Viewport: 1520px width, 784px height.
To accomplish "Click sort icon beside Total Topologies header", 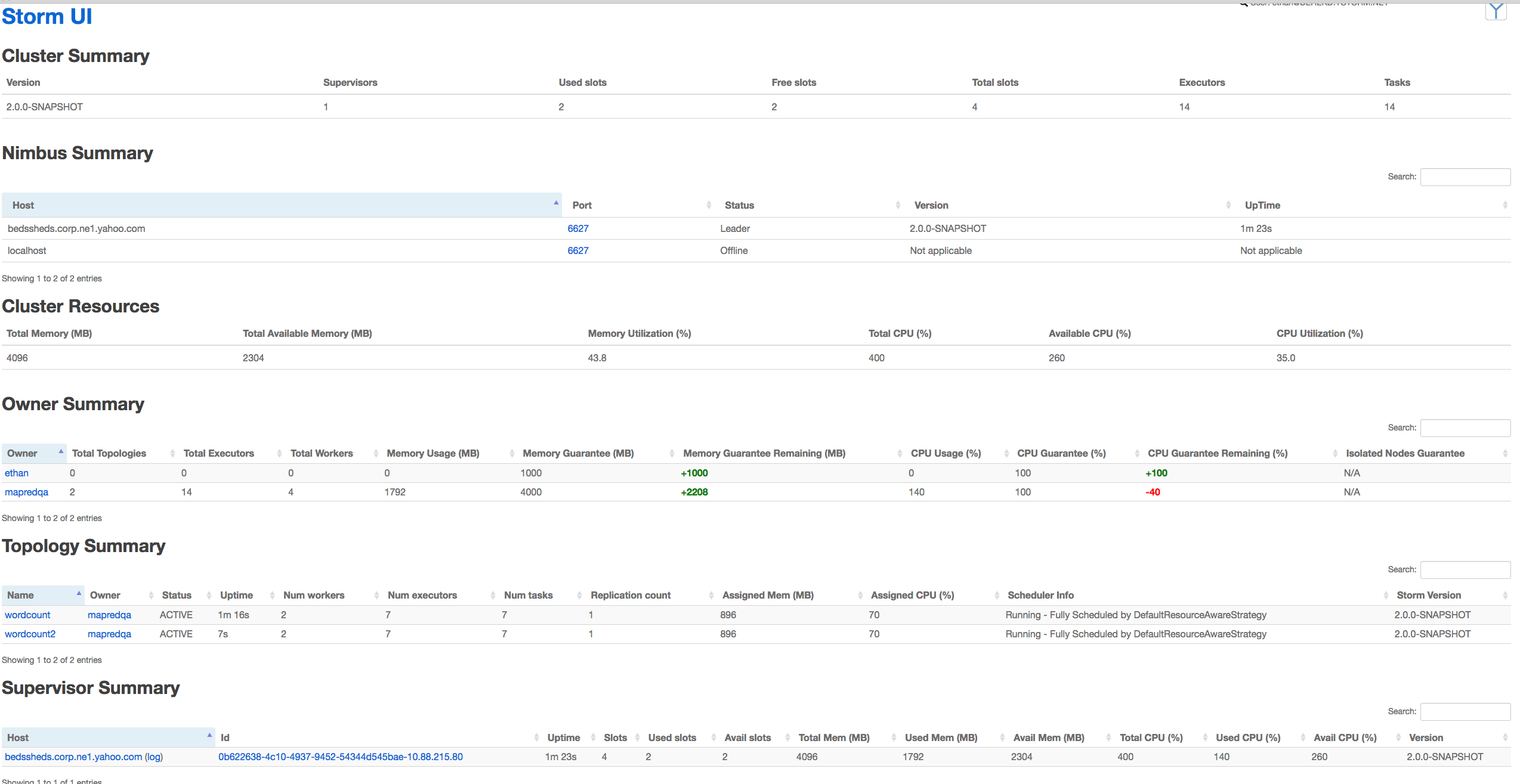I will pos(172,454).
